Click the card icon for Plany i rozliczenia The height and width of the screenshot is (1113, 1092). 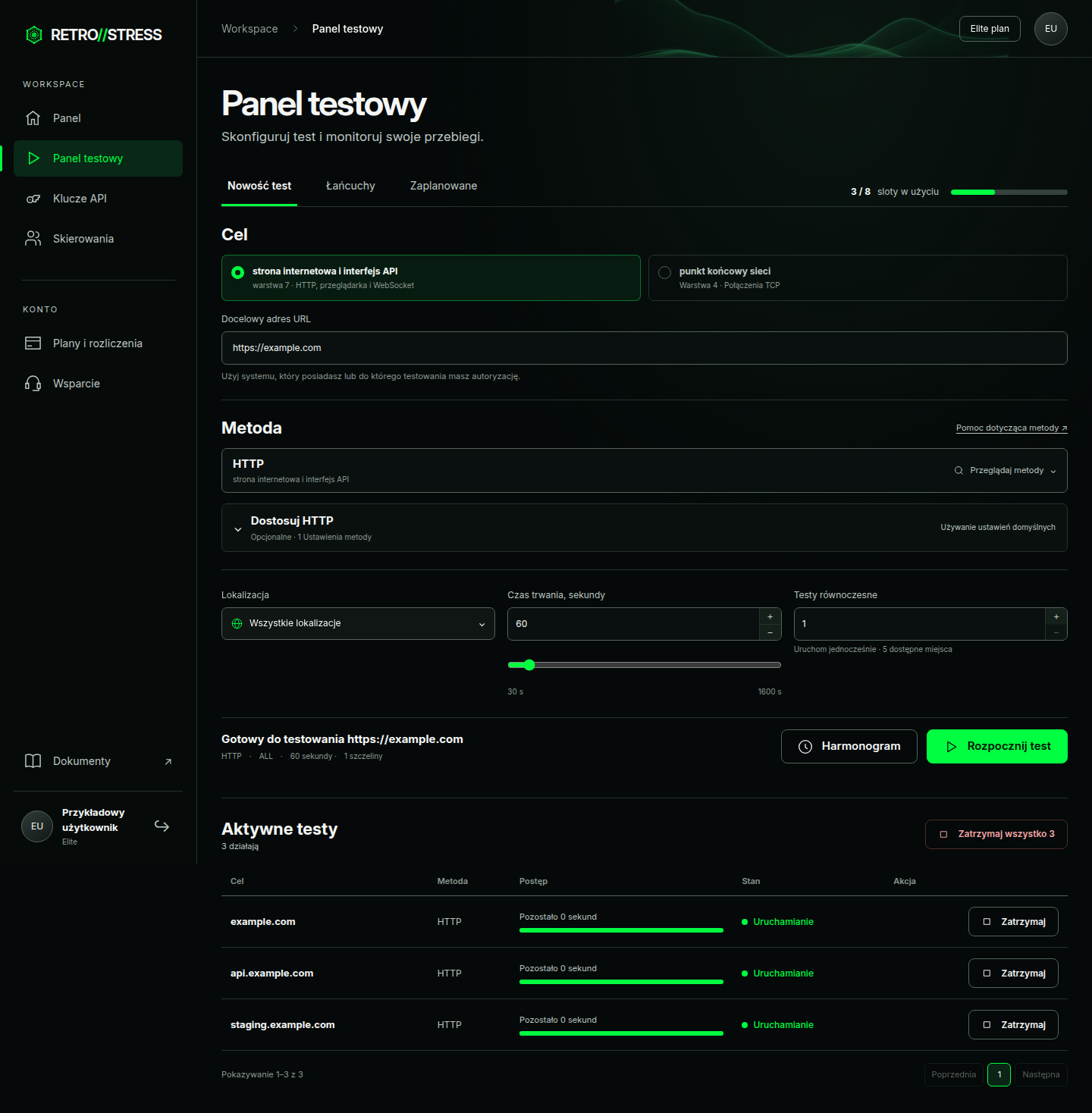click(x=33, y=343)
